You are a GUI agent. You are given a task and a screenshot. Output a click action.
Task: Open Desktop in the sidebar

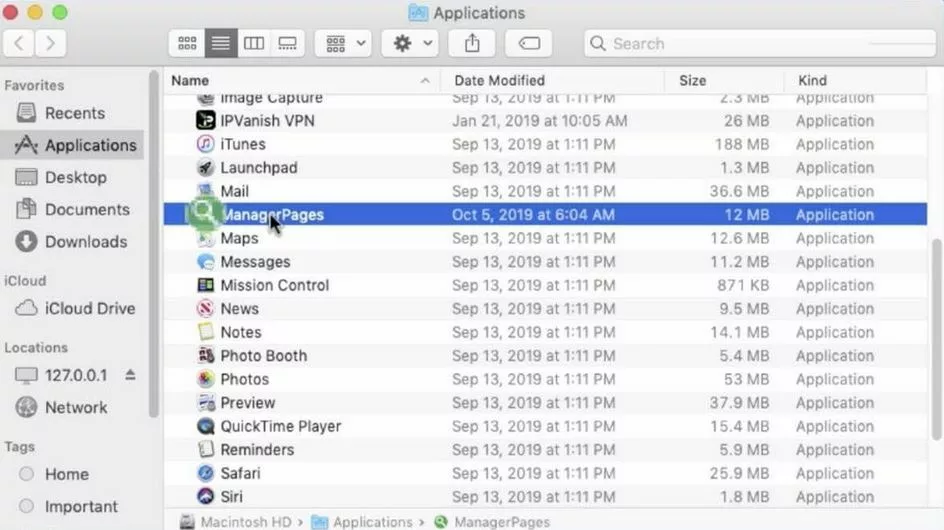72,177
